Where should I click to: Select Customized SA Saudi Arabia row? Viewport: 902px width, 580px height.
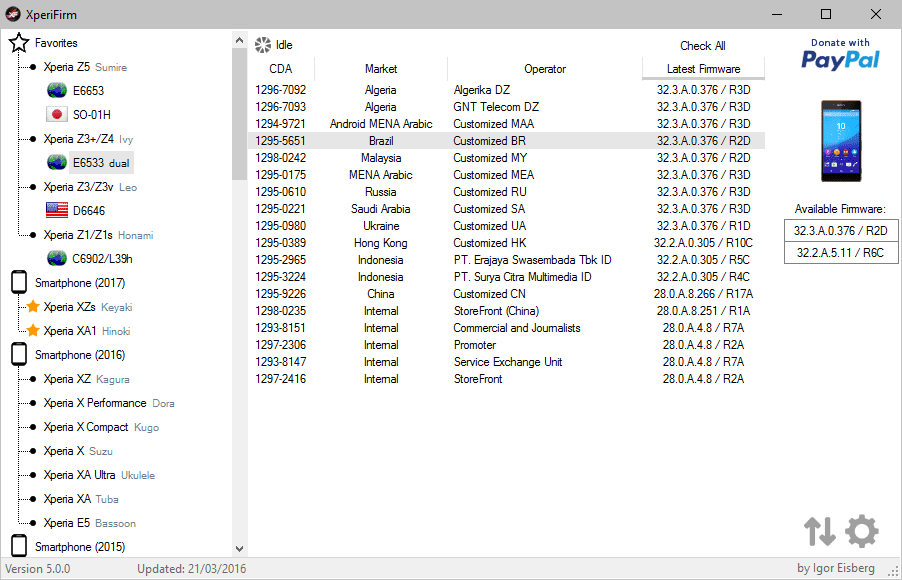[x=506, y=208]
